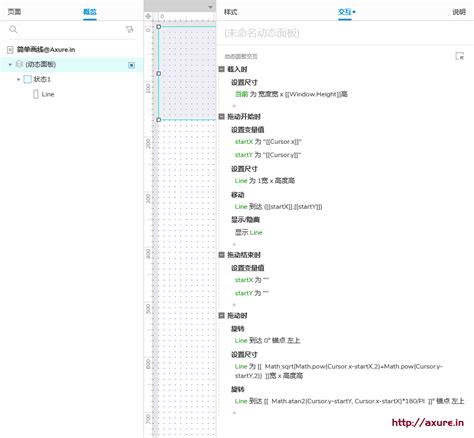Collapse the 拖动时 event block
The image size is (474, 438).
221,315
